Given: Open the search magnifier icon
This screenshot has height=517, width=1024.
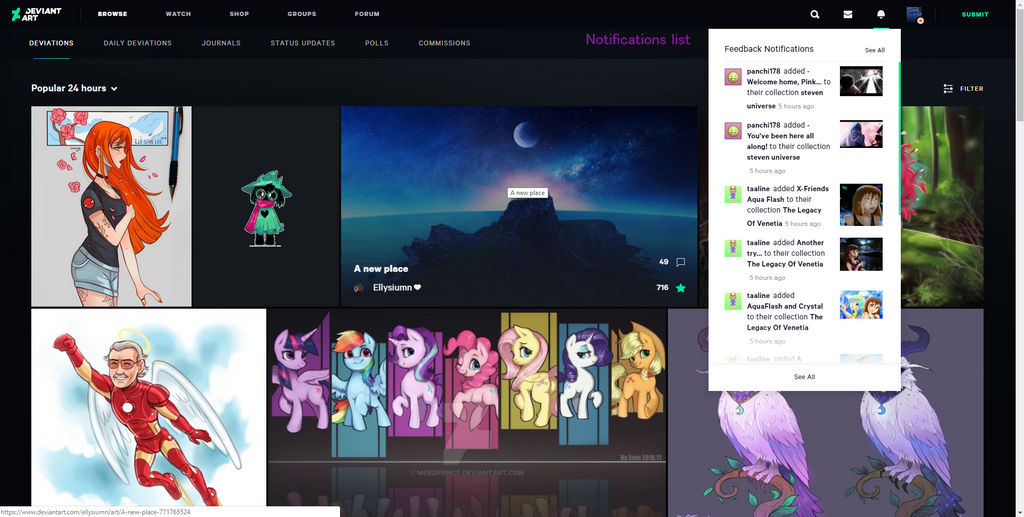Looking at the screenshot, I should click(x=815, y=14).
